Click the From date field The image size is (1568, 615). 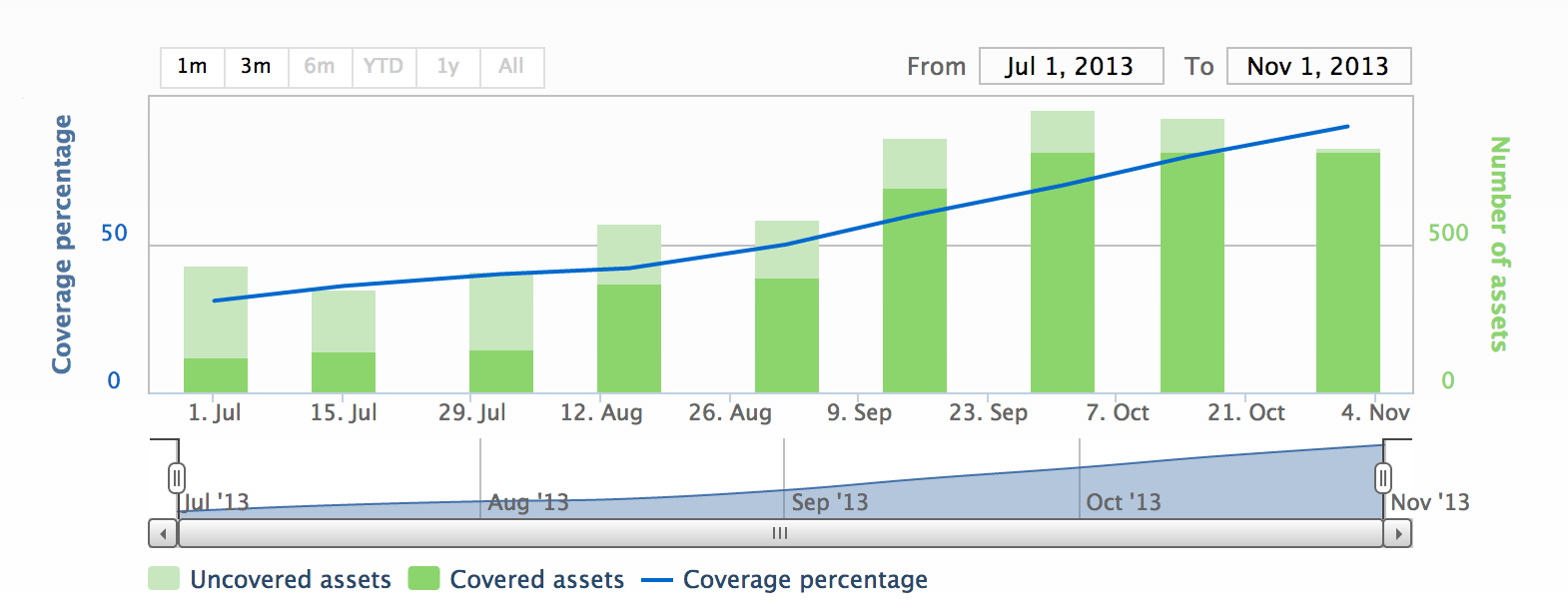[1071, 67]
